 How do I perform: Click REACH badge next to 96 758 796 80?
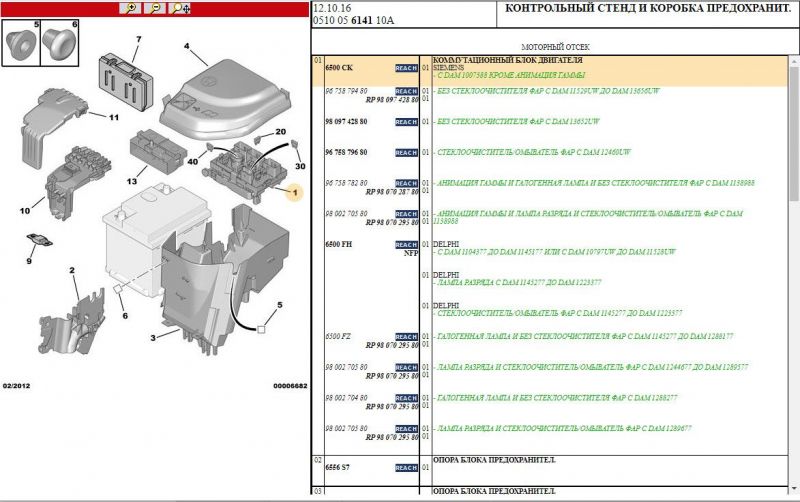tap(406, 153)
